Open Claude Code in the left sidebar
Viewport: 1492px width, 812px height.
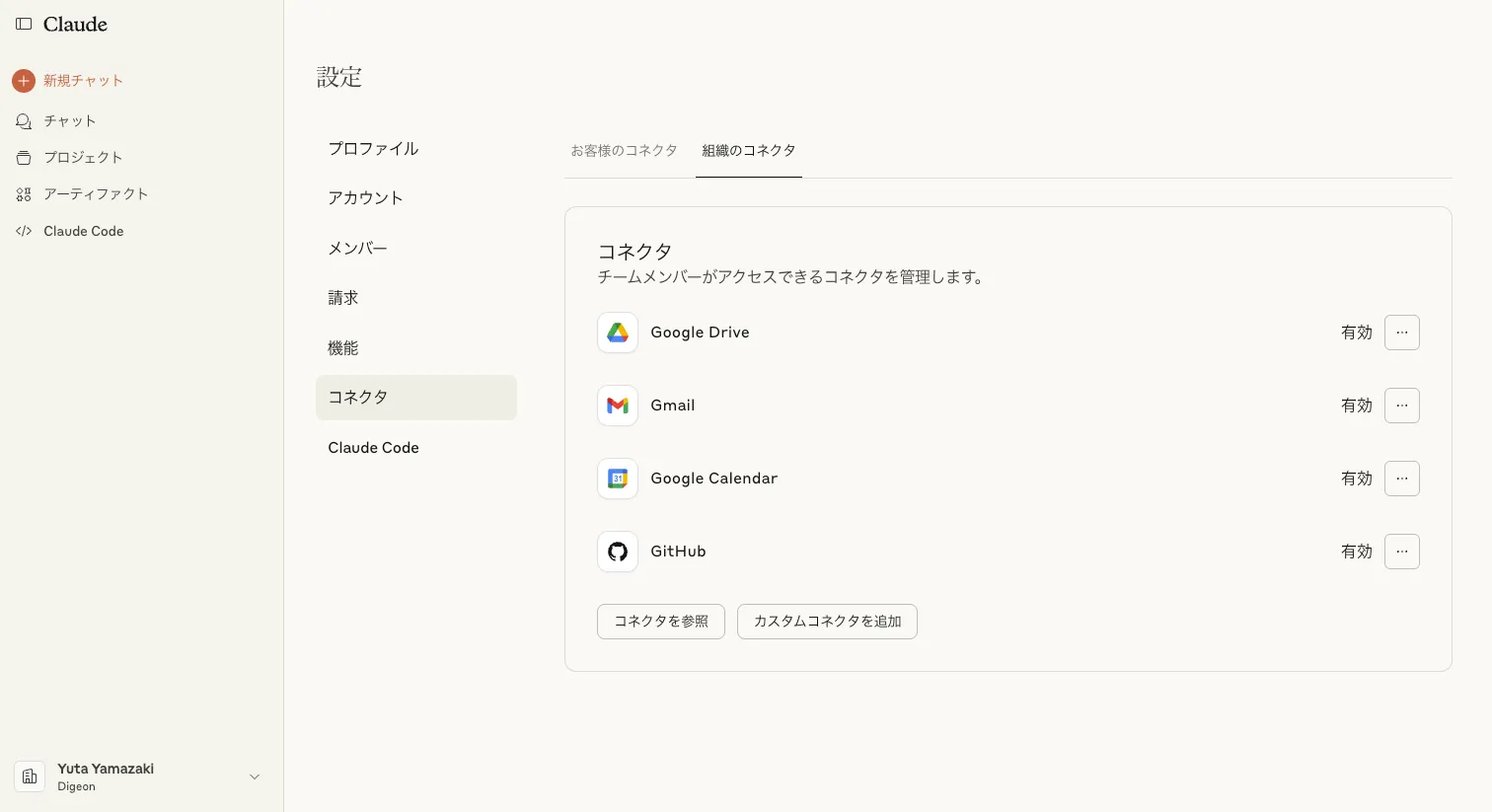tap(83, 231)
